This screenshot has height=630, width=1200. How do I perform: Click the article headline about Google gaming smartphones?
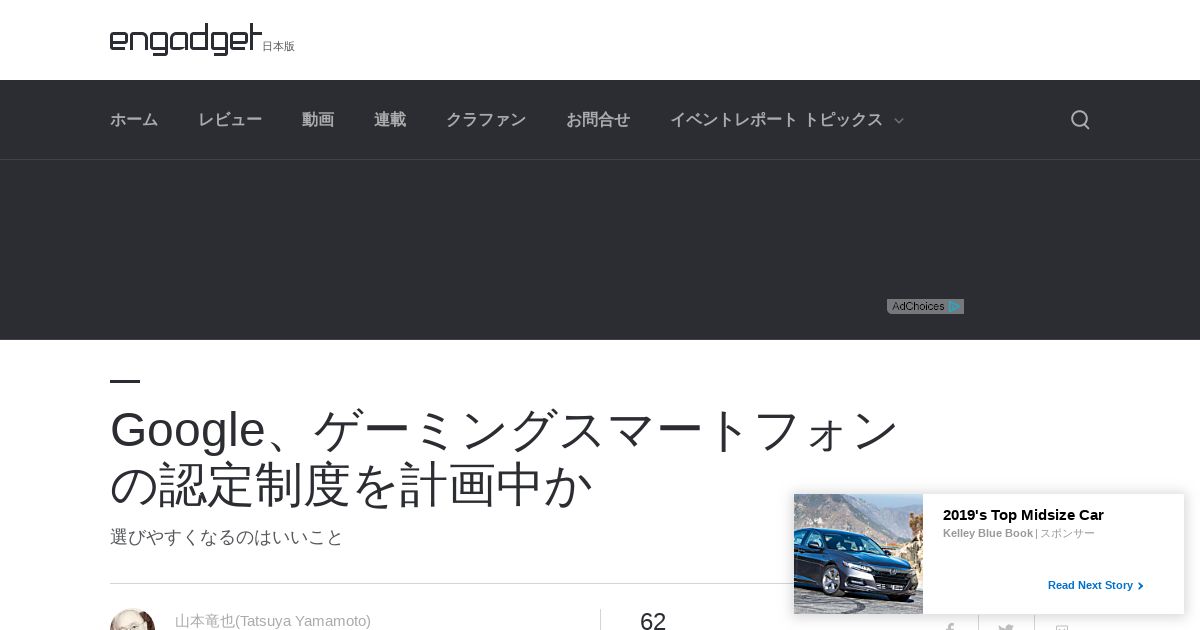click(x=504, y=457)
